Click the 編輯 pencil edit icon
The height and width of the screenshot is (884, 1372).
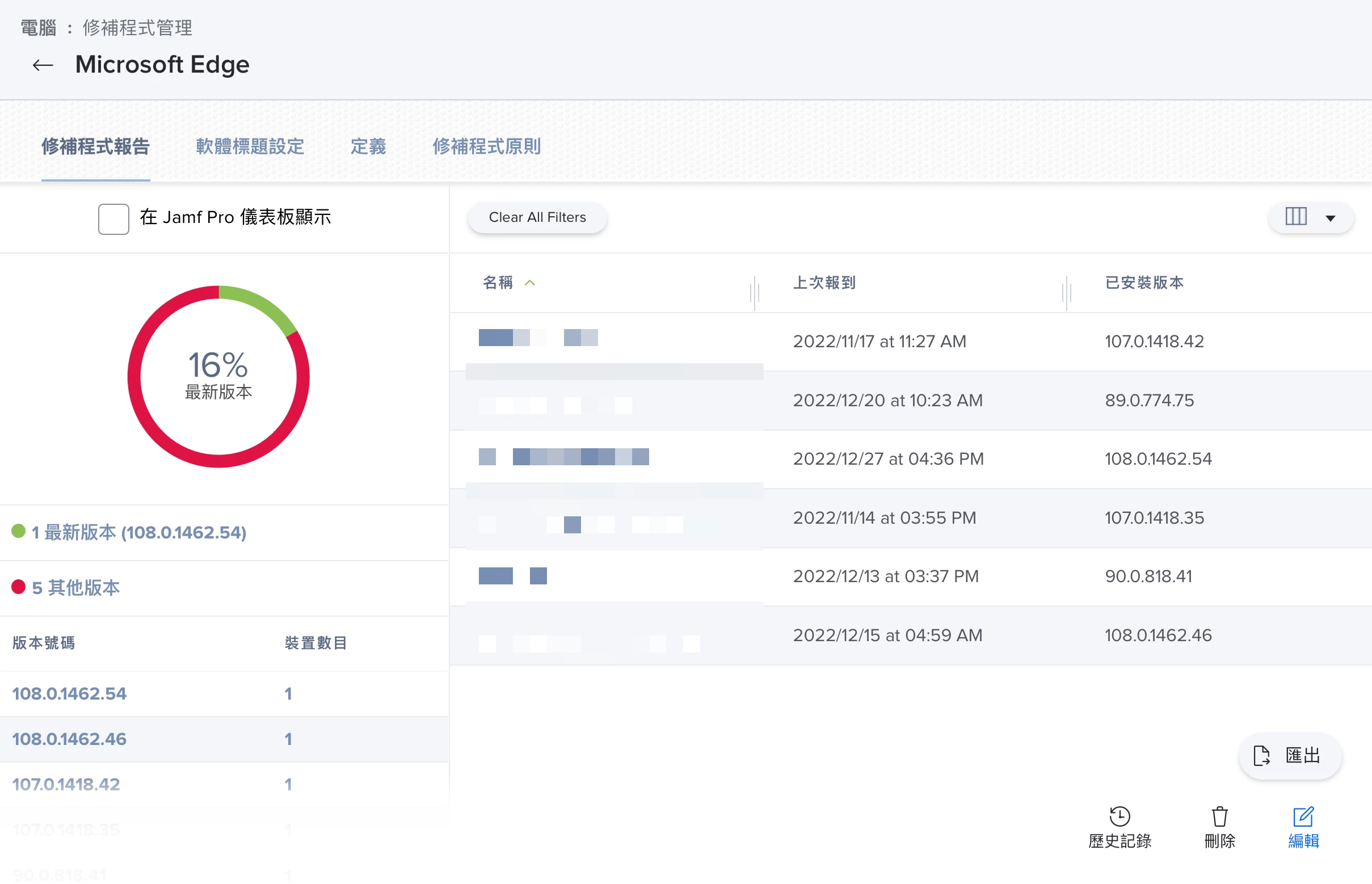click(x=1303, y=816)
